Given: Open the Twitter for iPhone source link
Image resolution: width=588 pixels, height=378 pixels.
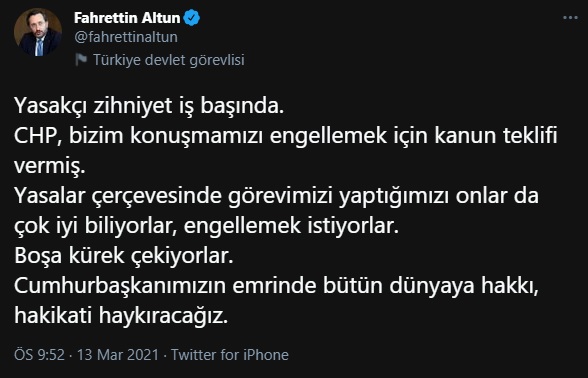Looking at the screenshot, I should tap(230, 355).
